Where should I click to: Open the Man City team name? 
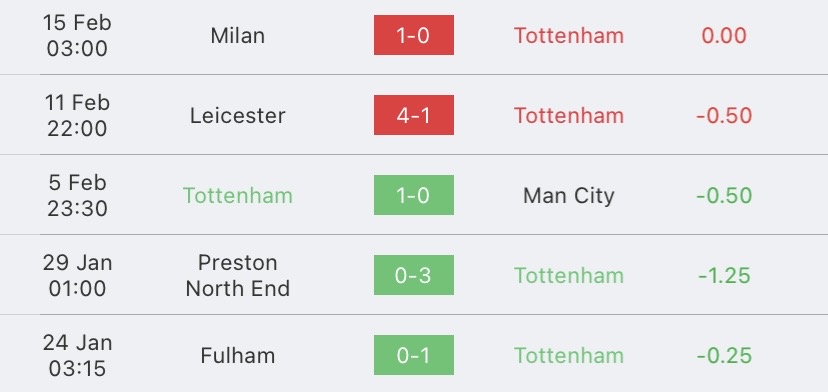click(x=569, y=195)
